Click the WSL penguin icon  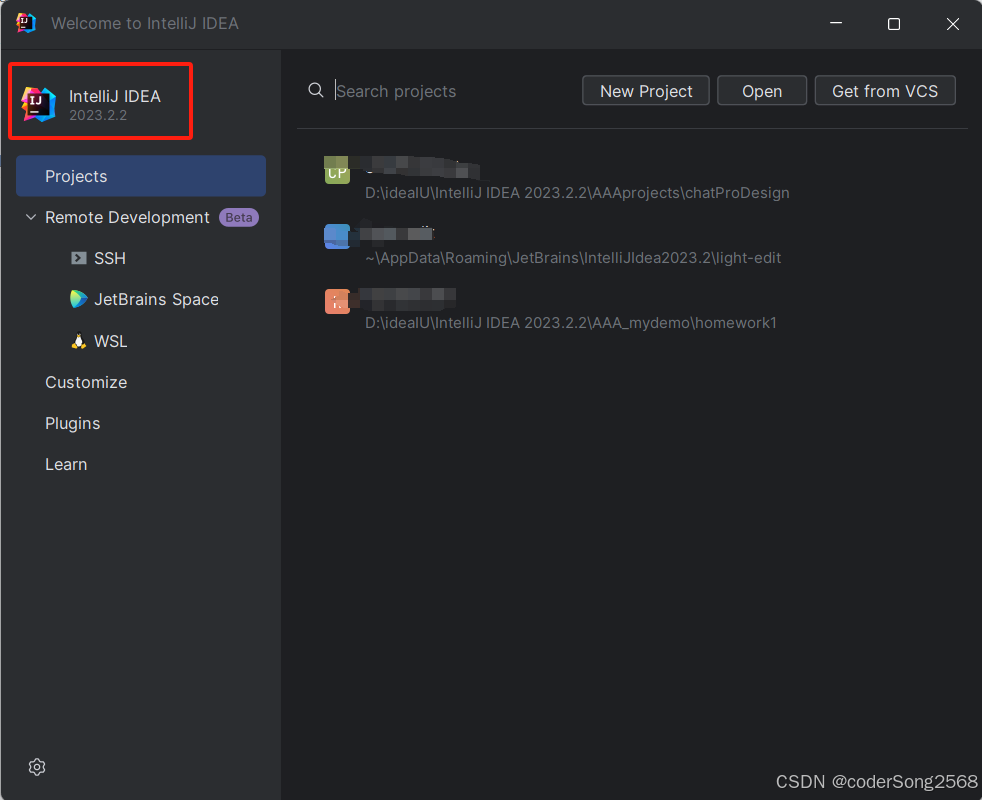pos(78,341)
